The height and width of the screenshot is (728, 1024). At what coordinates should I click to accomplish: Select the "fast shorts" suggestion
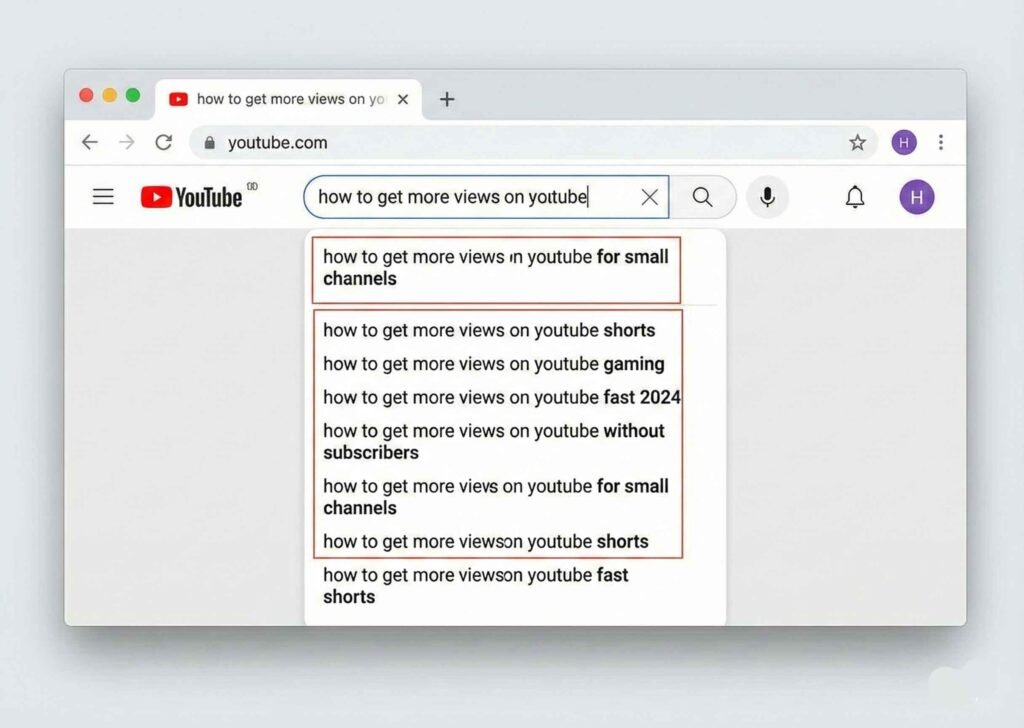tap(476, 585)
